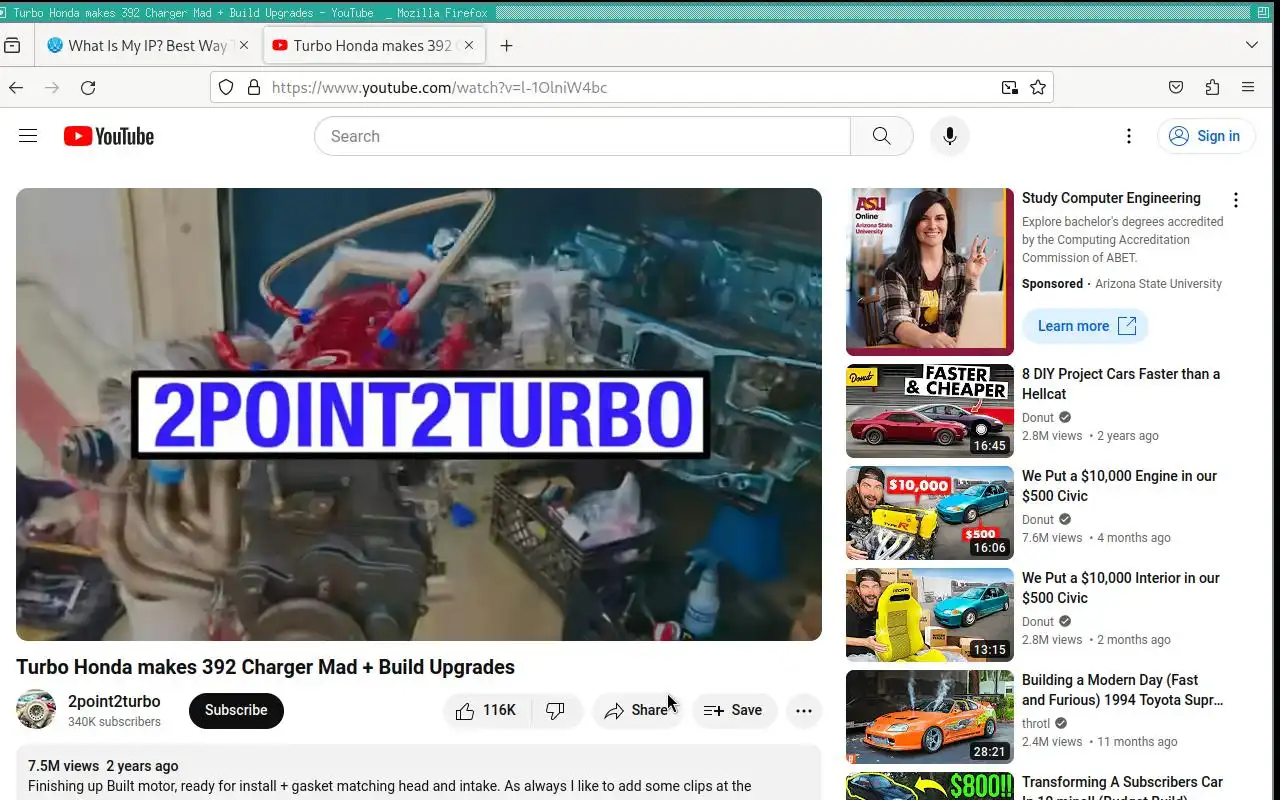Click throtl channel name
The height and width of the screenshot is (800, 1280).
pos(1036,724)
